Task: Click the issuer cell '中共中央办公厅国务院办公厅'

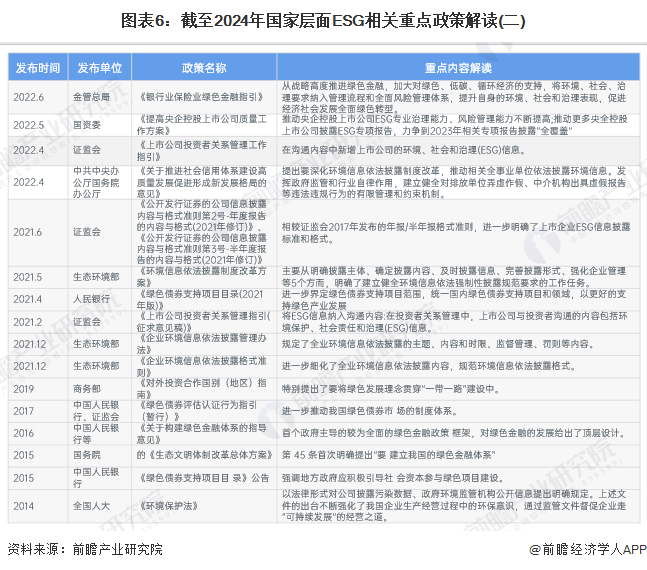Action: 96,182
